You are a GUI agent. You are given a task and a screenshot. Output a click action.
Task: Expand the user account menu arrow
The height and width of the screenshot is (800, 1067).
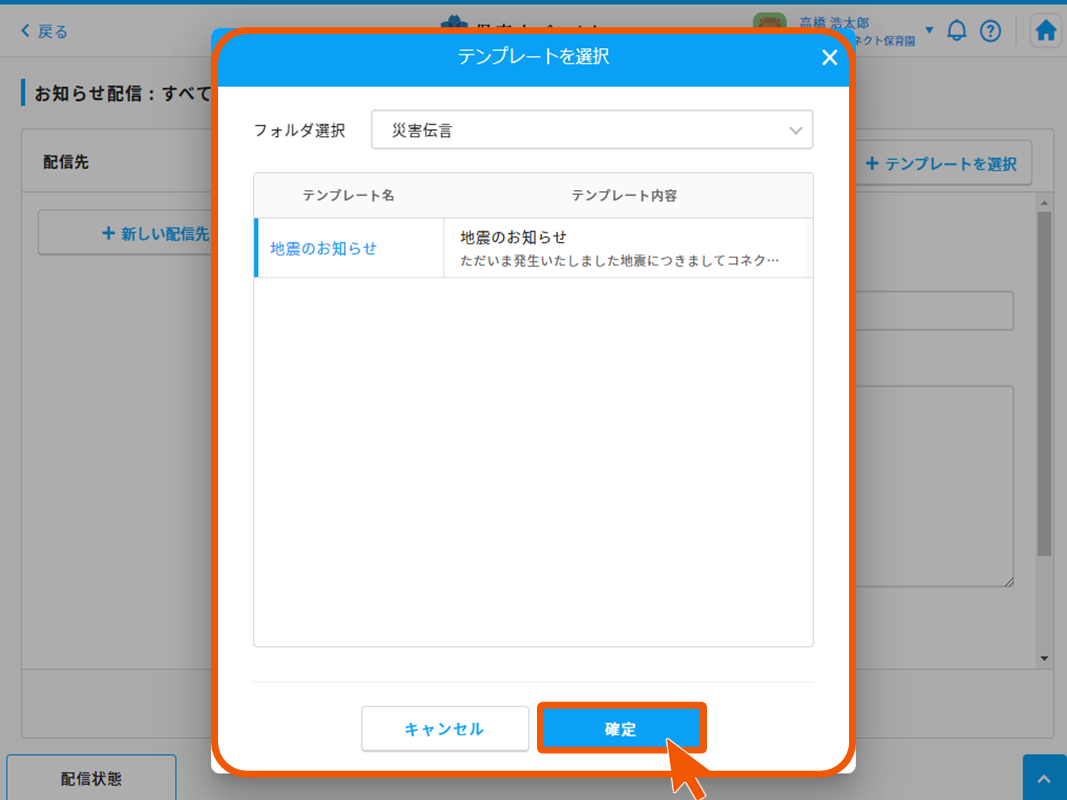pyautogui.click(x=929, y=30)
